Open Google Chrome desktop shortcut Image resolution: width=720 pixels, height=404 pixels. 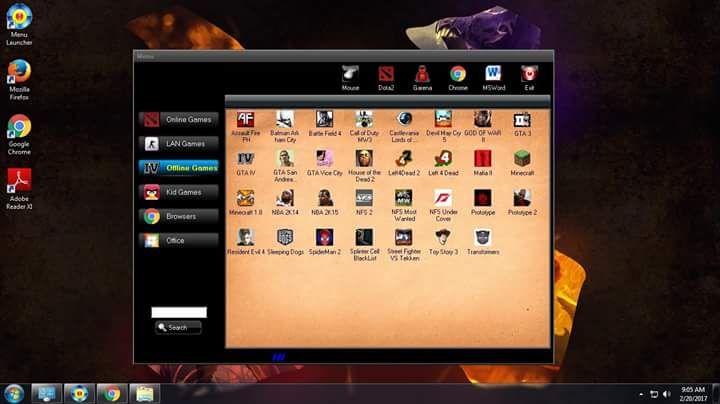tap(19, 135)
